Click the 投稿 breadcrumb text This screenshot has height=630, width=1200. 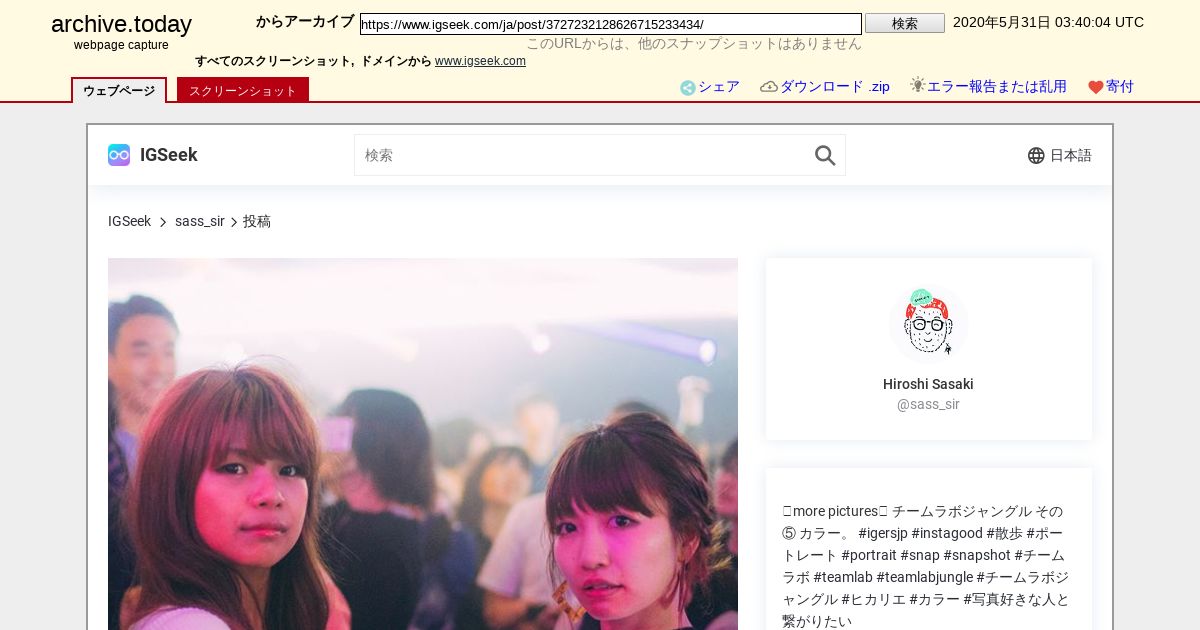pyautogui.click(x=257, y=221)
